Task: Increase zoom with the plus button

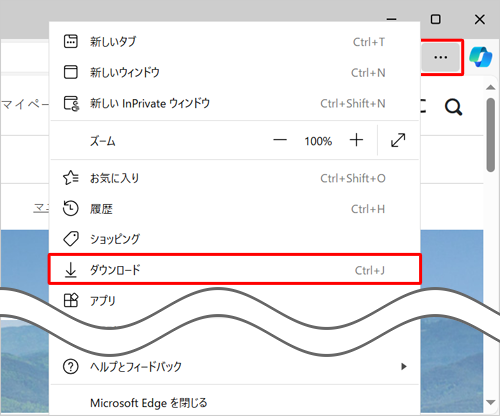Action: [356, 140]
